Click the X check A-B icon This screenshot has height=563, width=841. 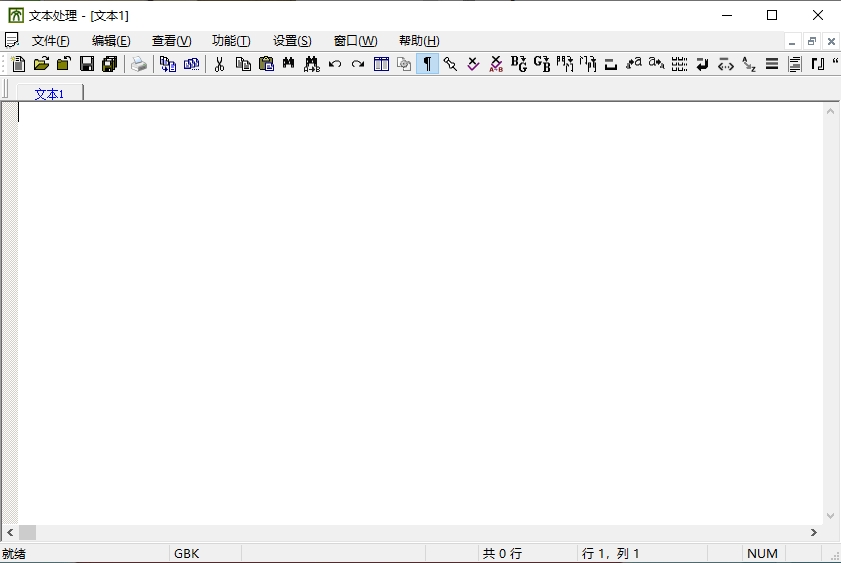(x=496, y=64)
